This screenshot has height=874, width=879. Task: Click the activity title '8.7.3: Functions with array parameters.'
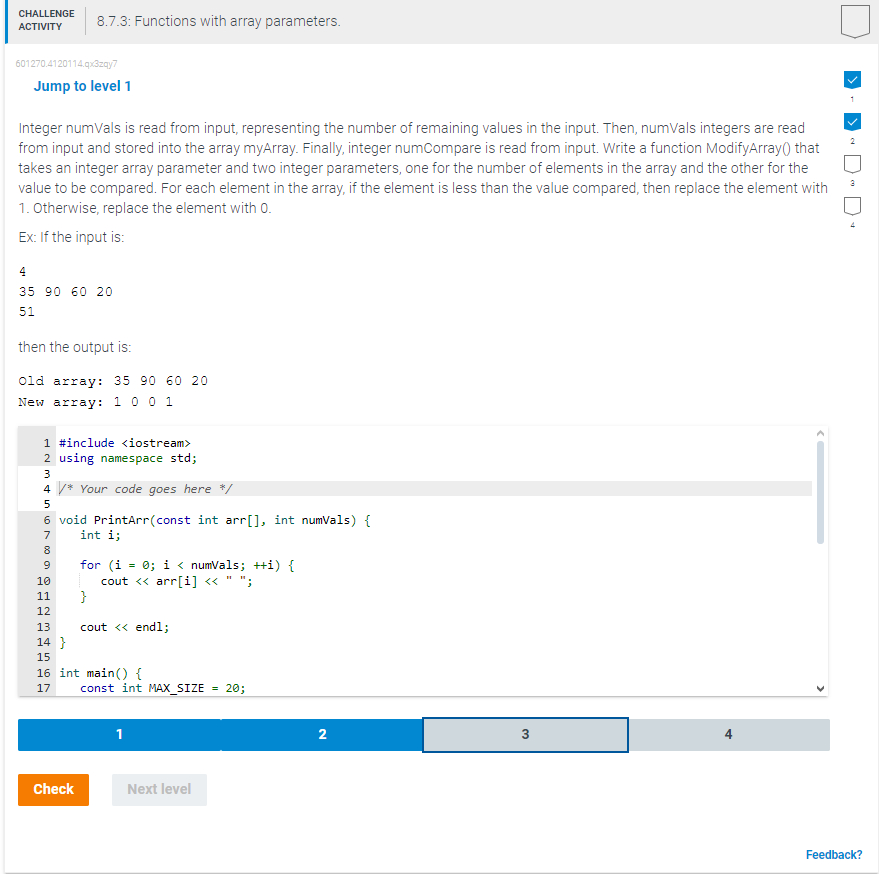click(x=219, y=21)
